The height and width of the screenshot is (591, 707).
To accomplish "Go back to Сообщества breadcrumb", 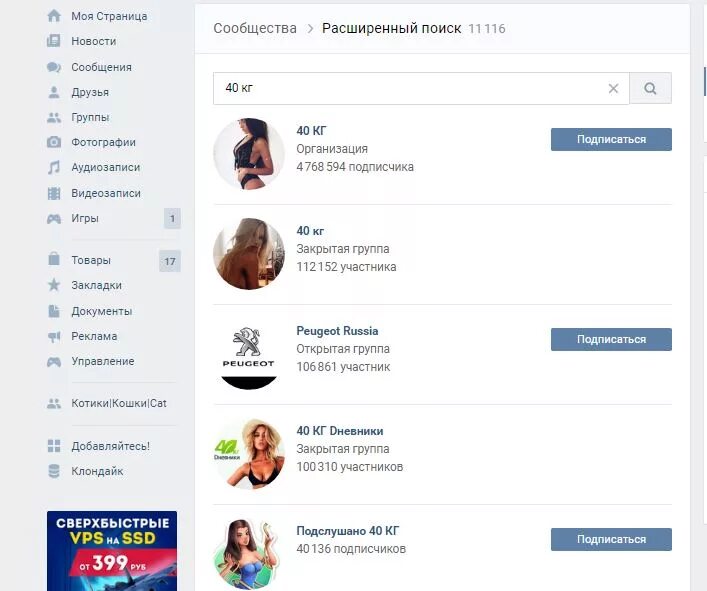I will (x=255, y=28).
